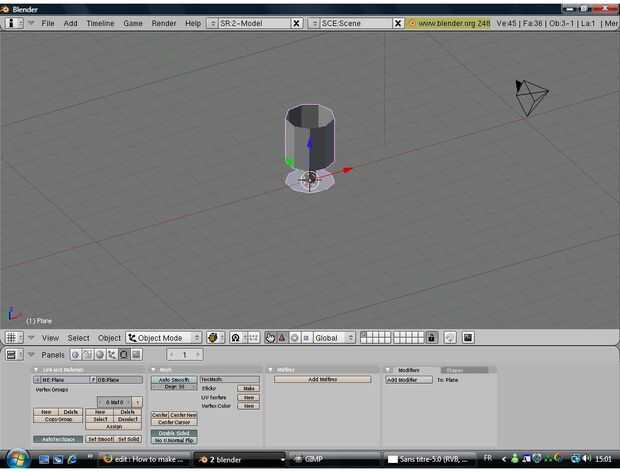Screen dimensions: 620x472
Task: Click the Set Solid button
Action: (129, 439)
